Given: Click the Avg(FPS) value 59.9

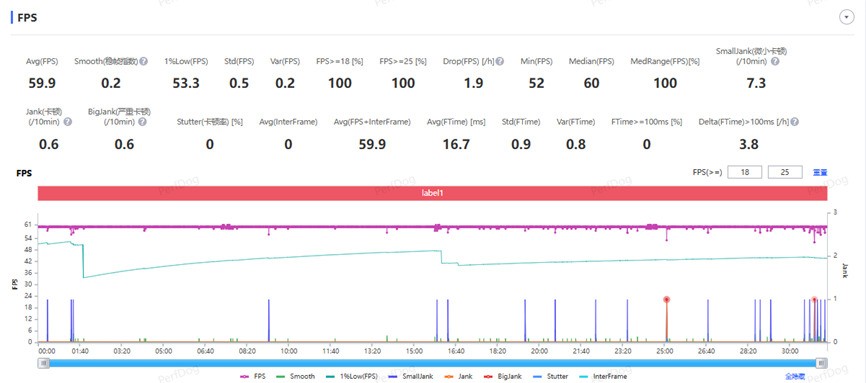Looking at the screenshot, I should point(42,83).
